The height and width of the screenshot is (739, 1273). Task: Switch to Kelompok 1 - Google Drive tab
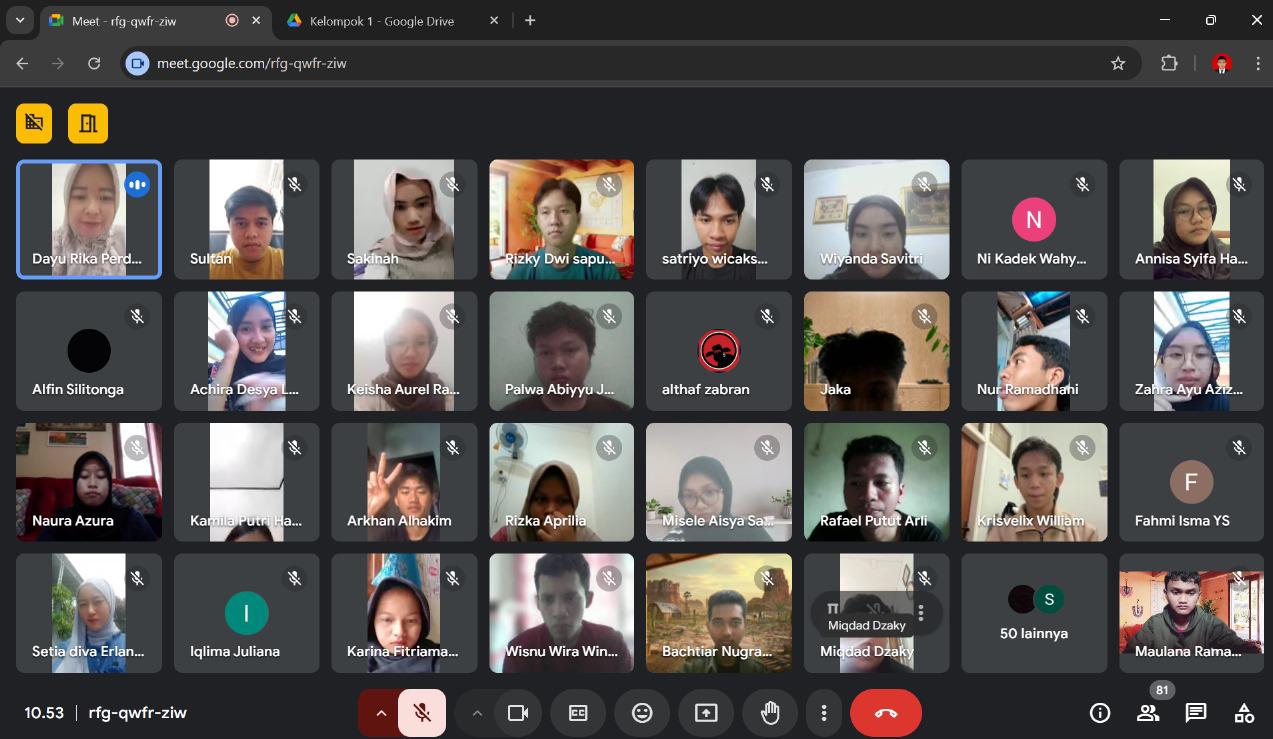coord(382,21)
